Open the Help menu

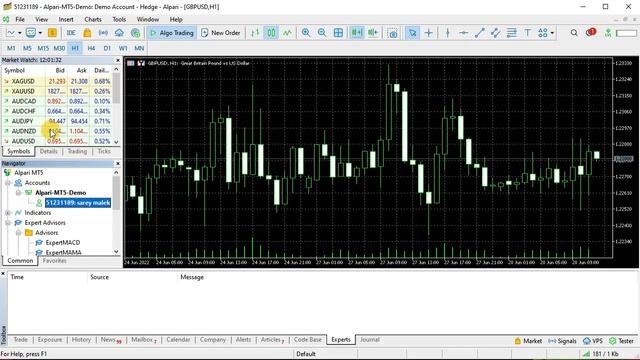click(176, 19)
